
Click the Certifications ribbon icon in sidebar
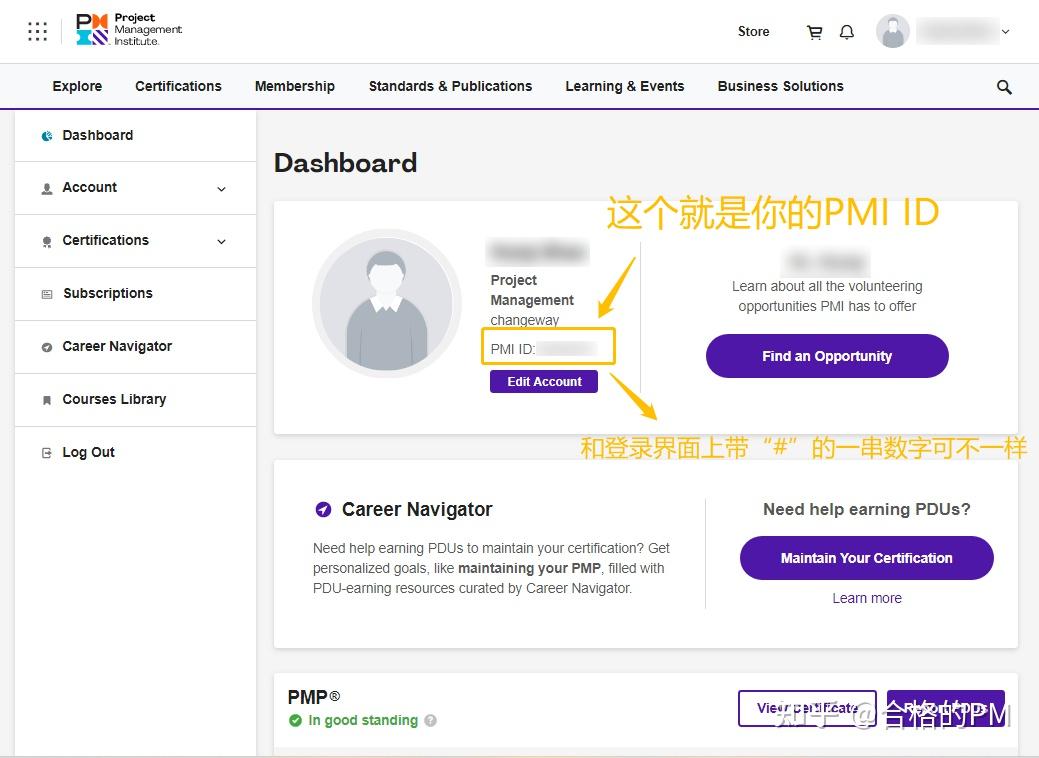tap(47, 241)
